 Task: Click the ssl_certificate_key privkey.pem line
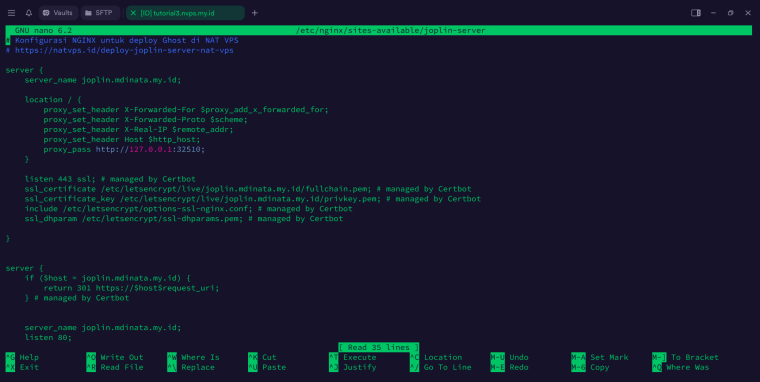click(253, 199)
